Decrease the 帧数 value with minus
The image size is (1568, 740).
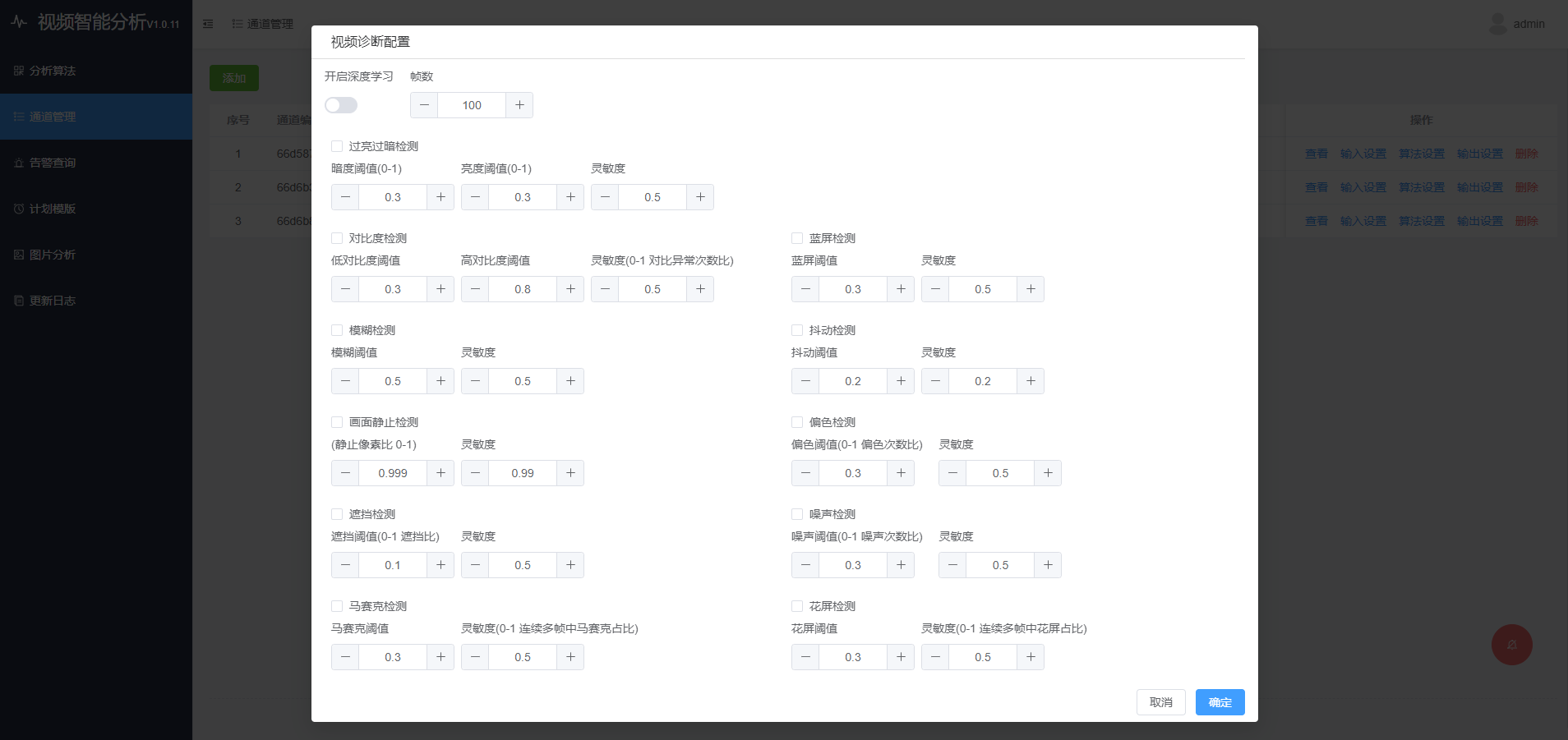pyautogui.click(x=424, y=105)
